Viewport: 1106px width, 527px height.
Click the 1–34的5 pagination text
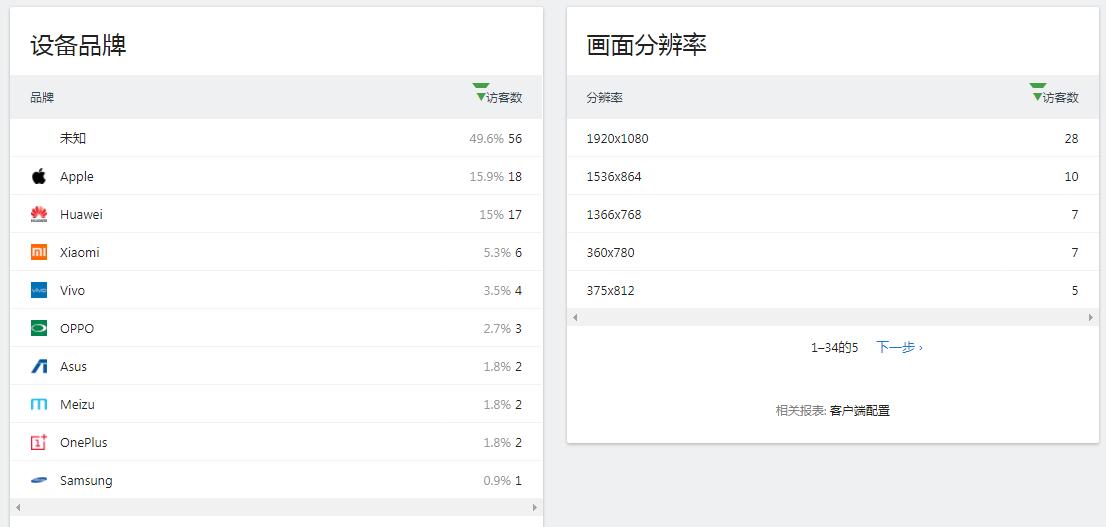[x=834, y=348]
